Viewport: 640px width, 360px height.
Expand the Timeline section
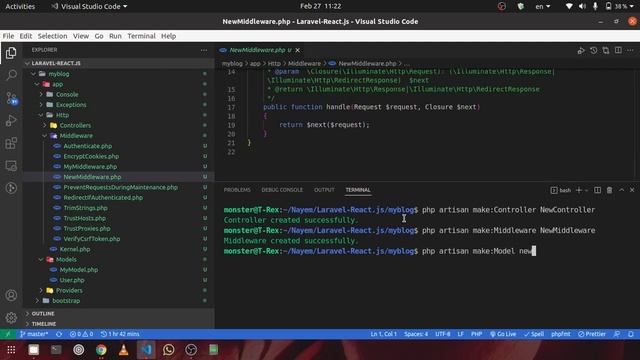tap(118, 324)
